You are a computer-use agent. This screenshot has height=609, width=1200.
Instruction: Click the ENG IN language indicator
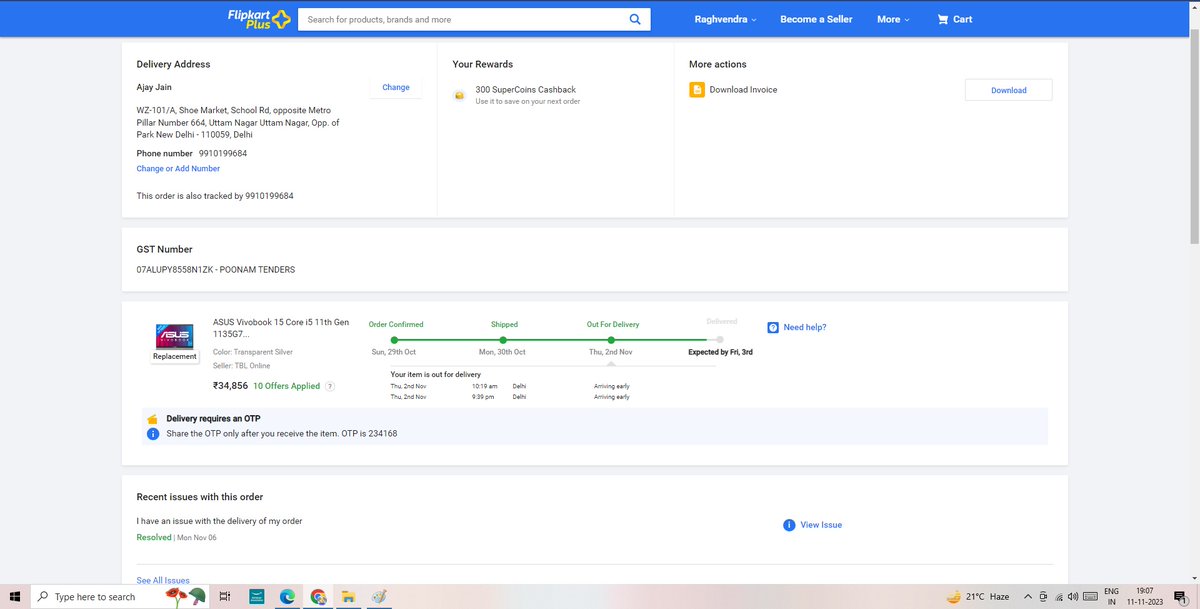[1111, 597]
